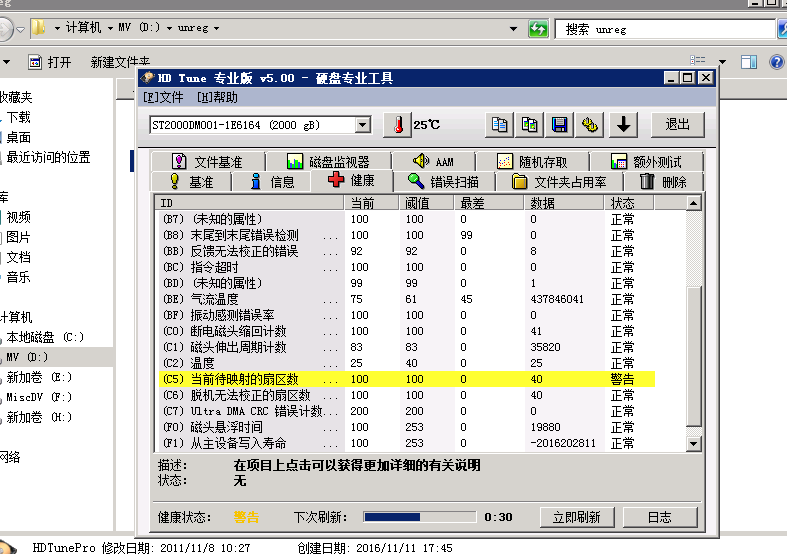Click the SMART list vertical scrollbar thumb
The image size is (787, 554).
(694, 356)
